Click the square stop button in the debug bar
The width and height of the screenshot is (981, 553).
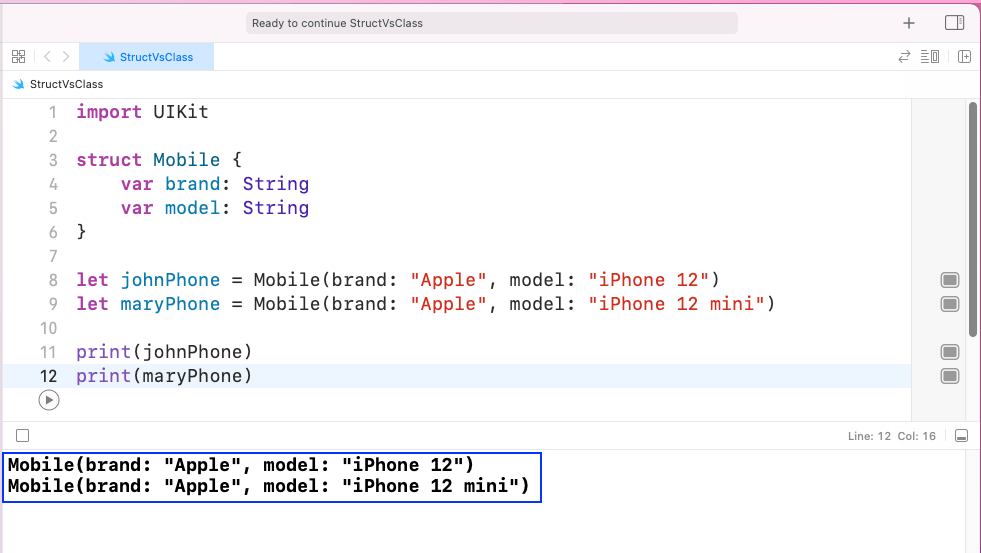click(x=23, y=436)
